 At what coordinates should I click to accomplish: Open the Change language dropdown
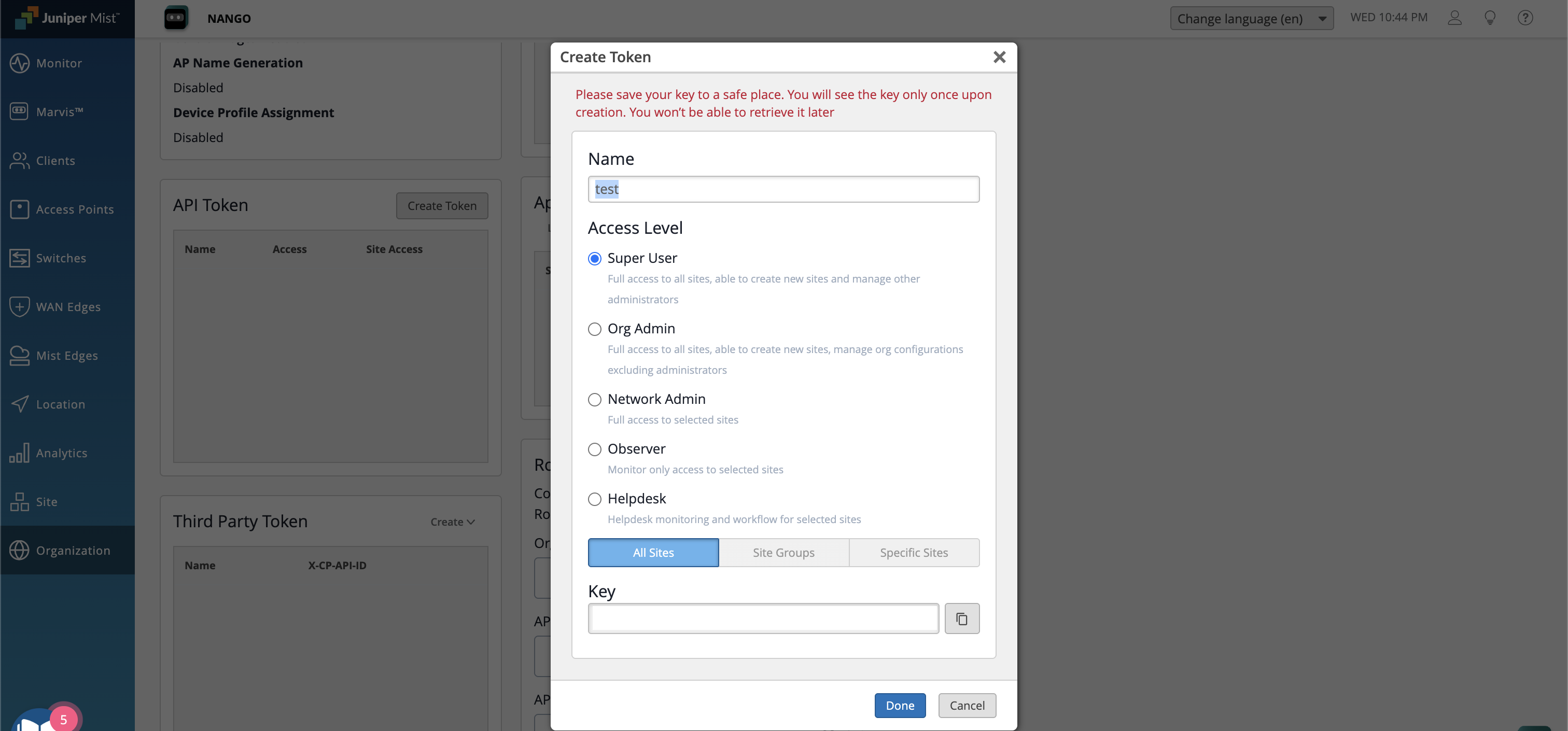coord(1251,18)
